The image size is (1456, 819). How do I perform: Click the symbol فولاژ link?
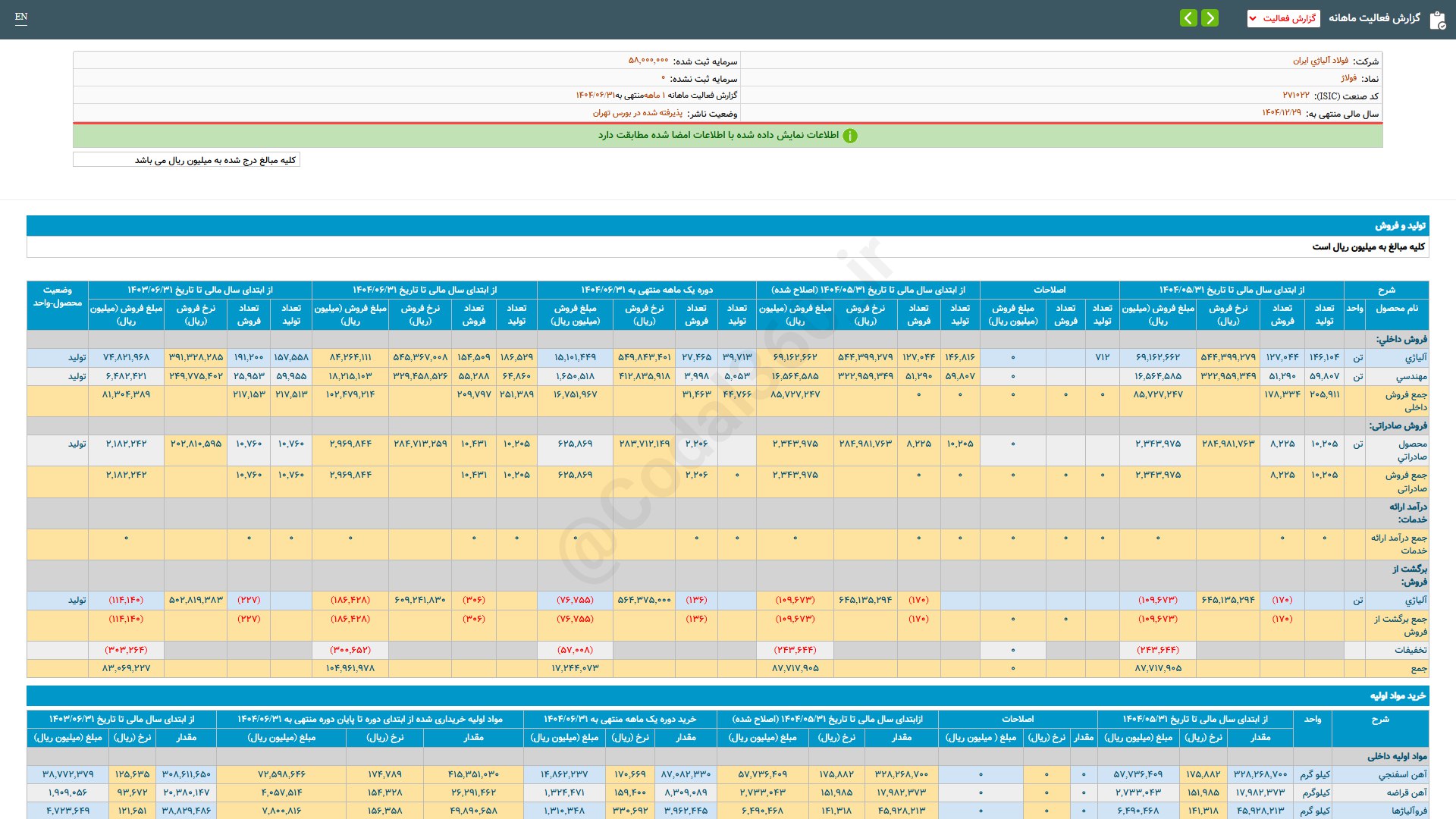1348,78
